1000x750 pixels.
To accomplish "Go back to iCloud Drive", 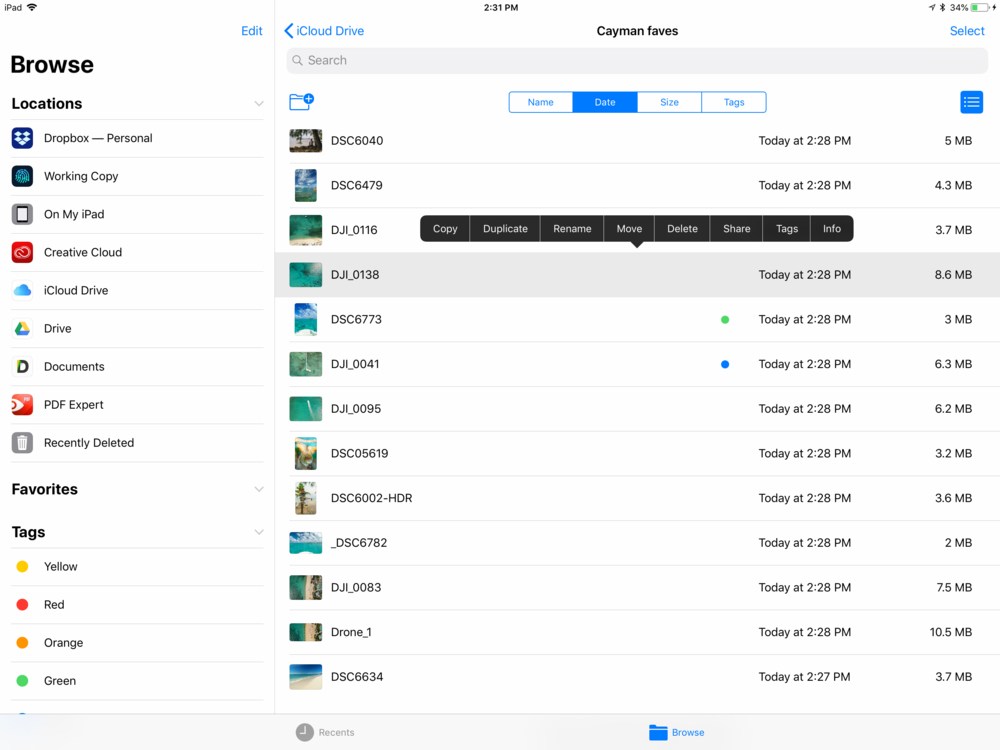I will (324, 31).
